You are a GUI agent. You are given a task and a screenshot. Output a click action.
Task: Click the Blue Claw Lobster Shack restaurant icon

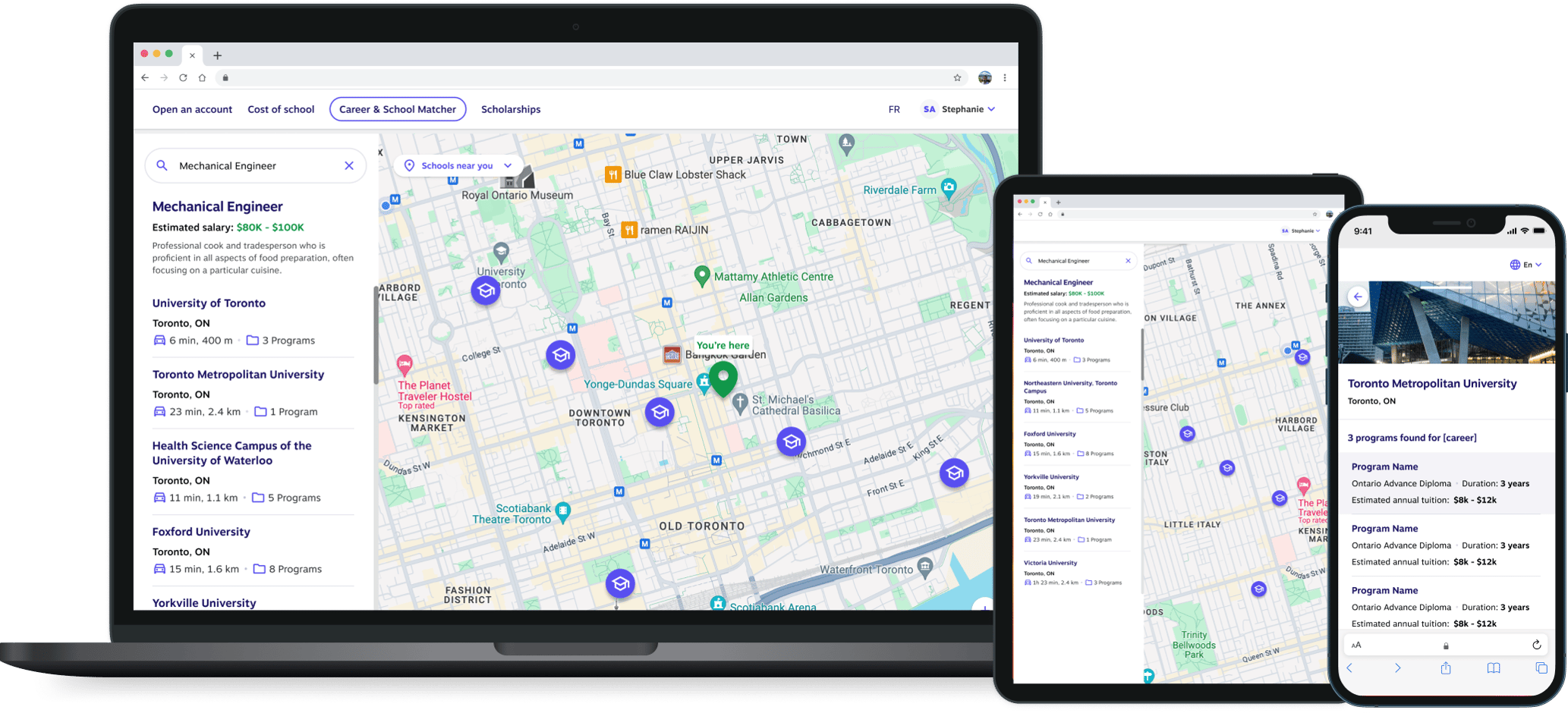coord(612,174)
